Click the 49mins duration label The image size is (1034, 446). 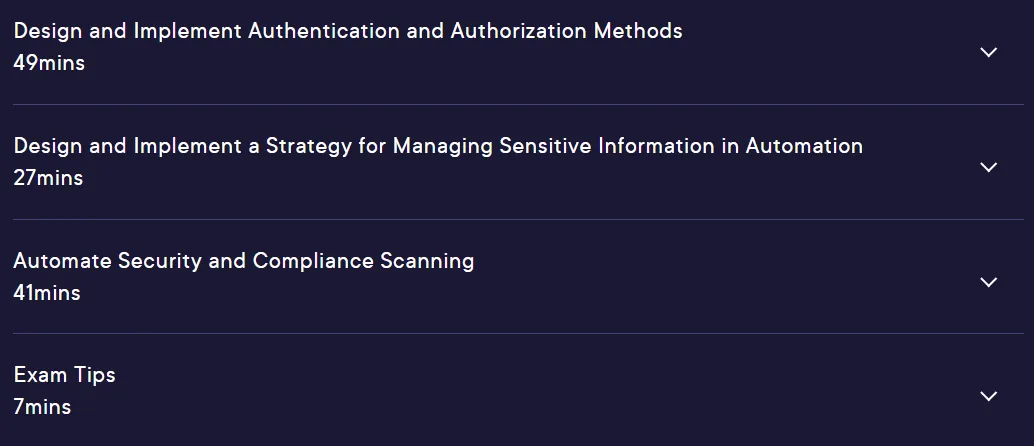coord(49,63)
